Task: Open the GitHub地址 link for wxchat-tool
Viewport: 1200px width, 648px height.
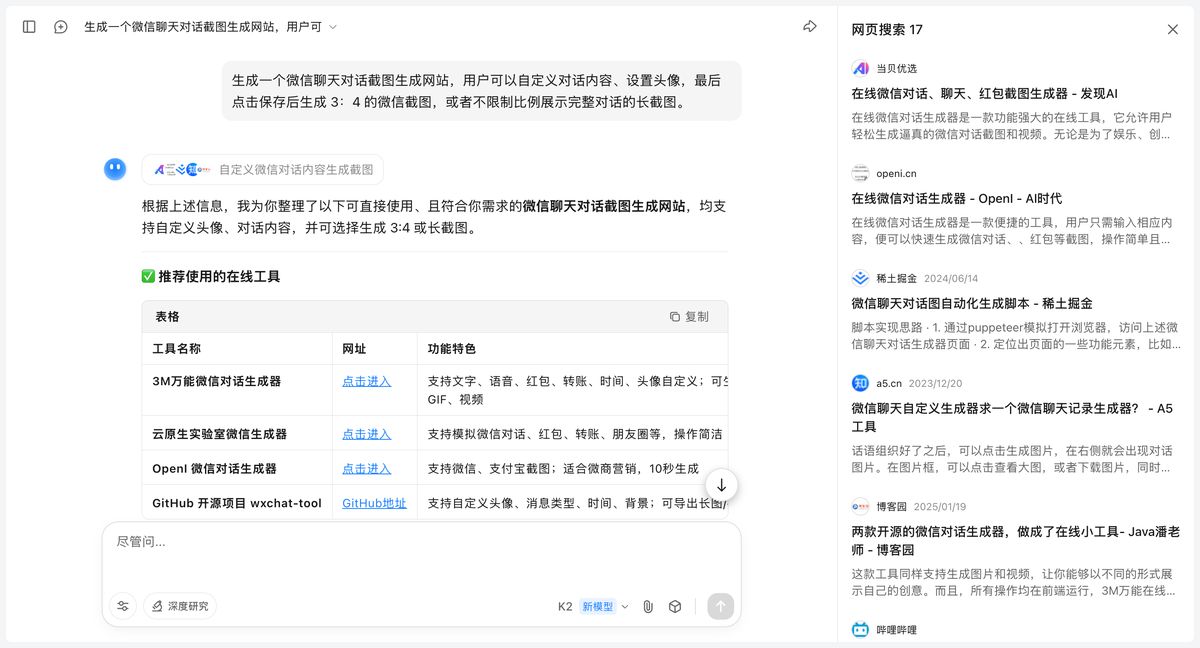Action: pos(374,503)
